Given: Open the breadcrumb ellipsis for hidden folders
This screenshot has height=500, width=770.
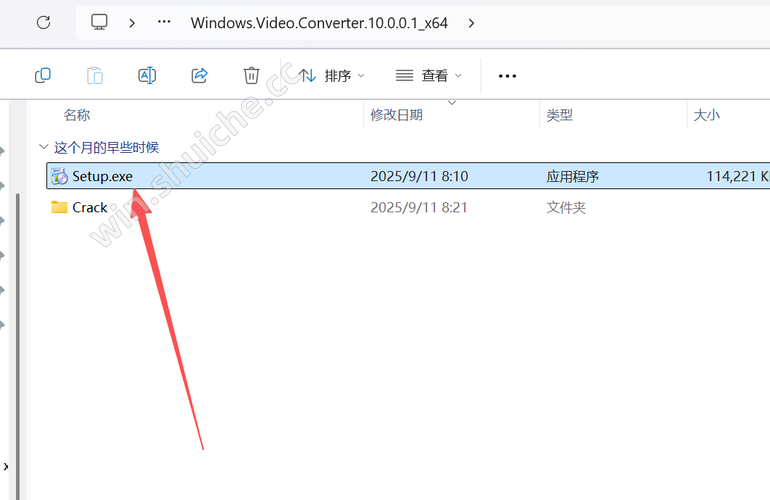Looking at the screenshot, I should click(164, 22).
